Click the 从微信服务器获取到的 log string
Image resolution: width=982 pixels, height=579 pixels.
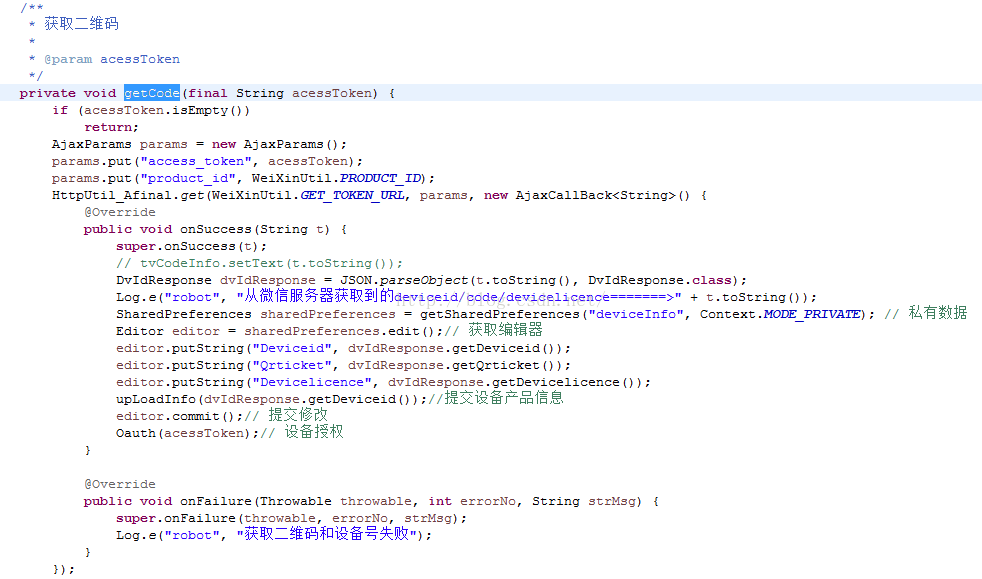click(x=458, y=296)
